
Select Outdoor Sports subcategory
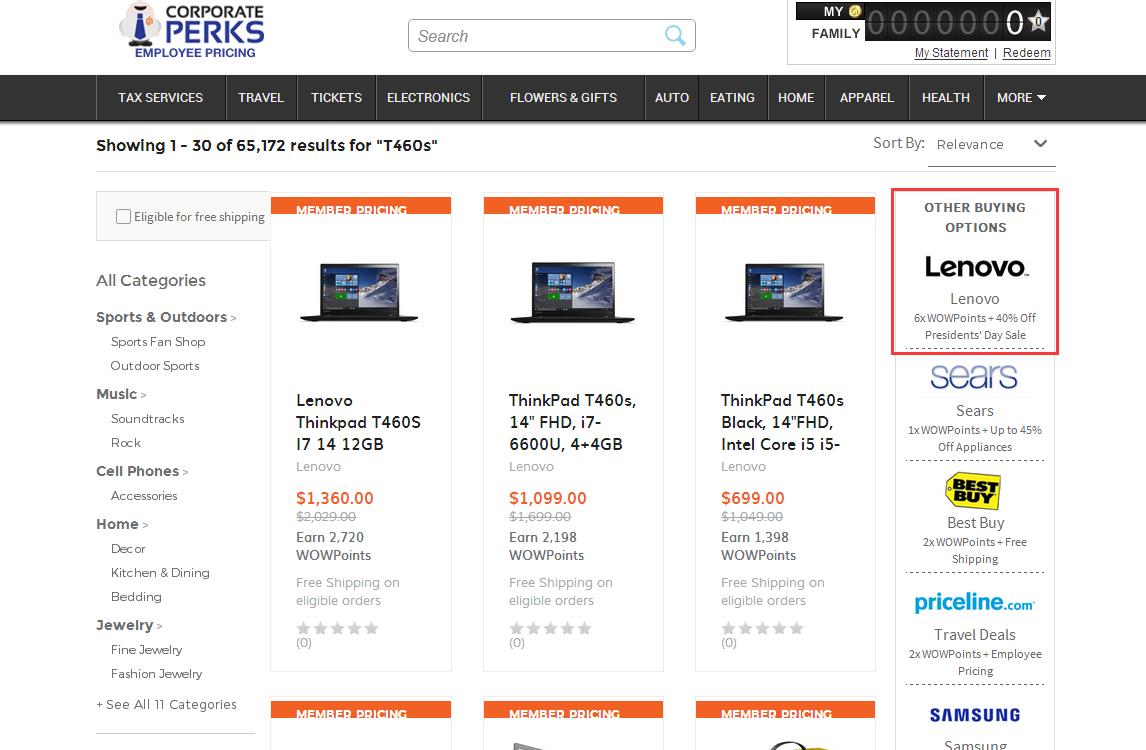pos(155,366)
